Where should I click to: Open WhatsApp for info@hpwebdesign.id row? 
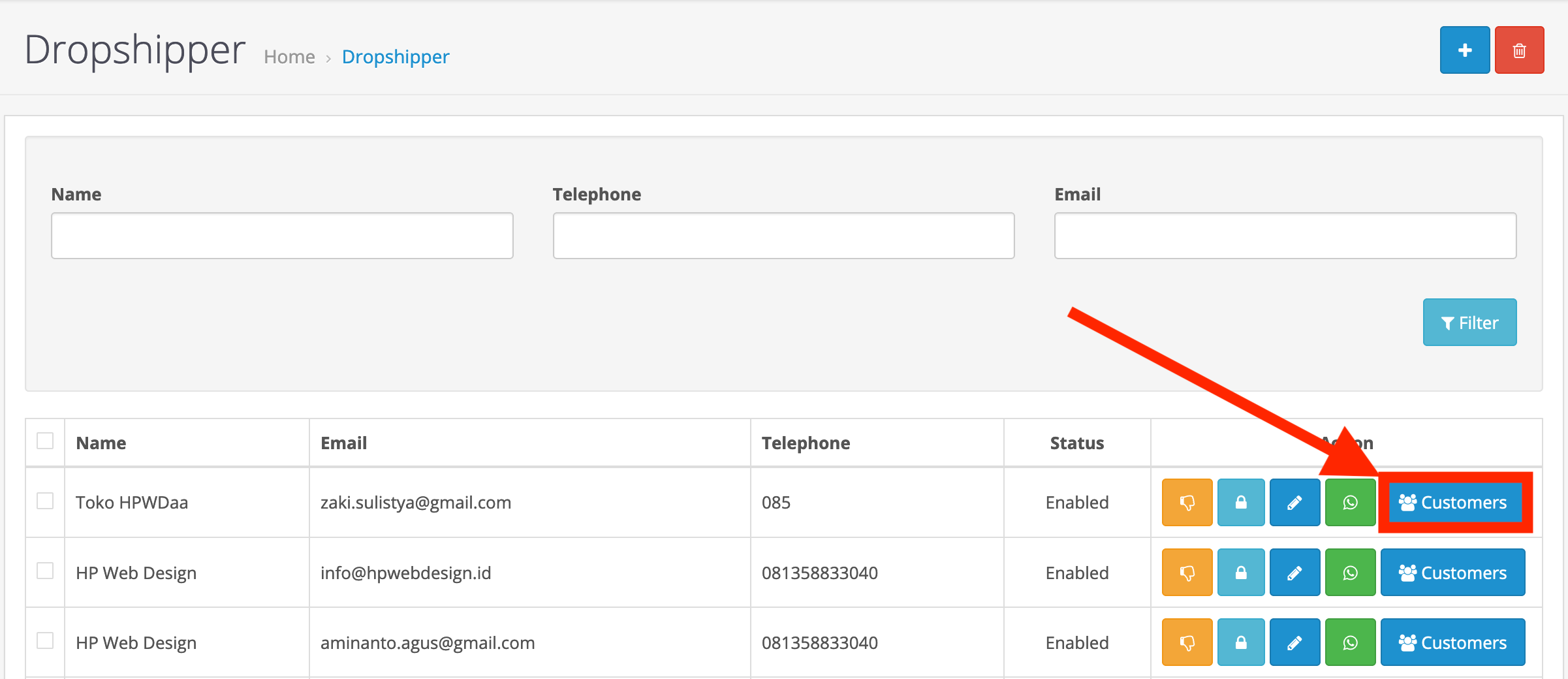point(1350,573)
